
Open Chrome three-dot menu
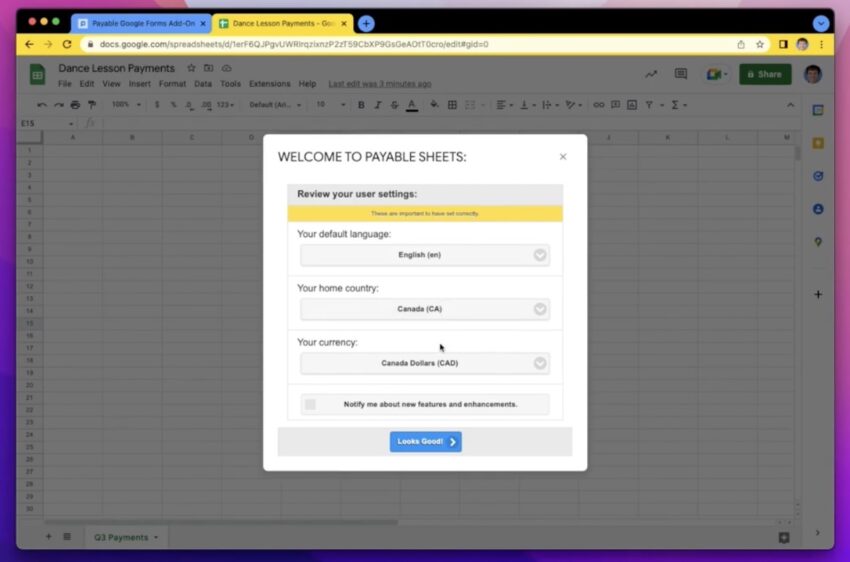click(x=821, y=44)
